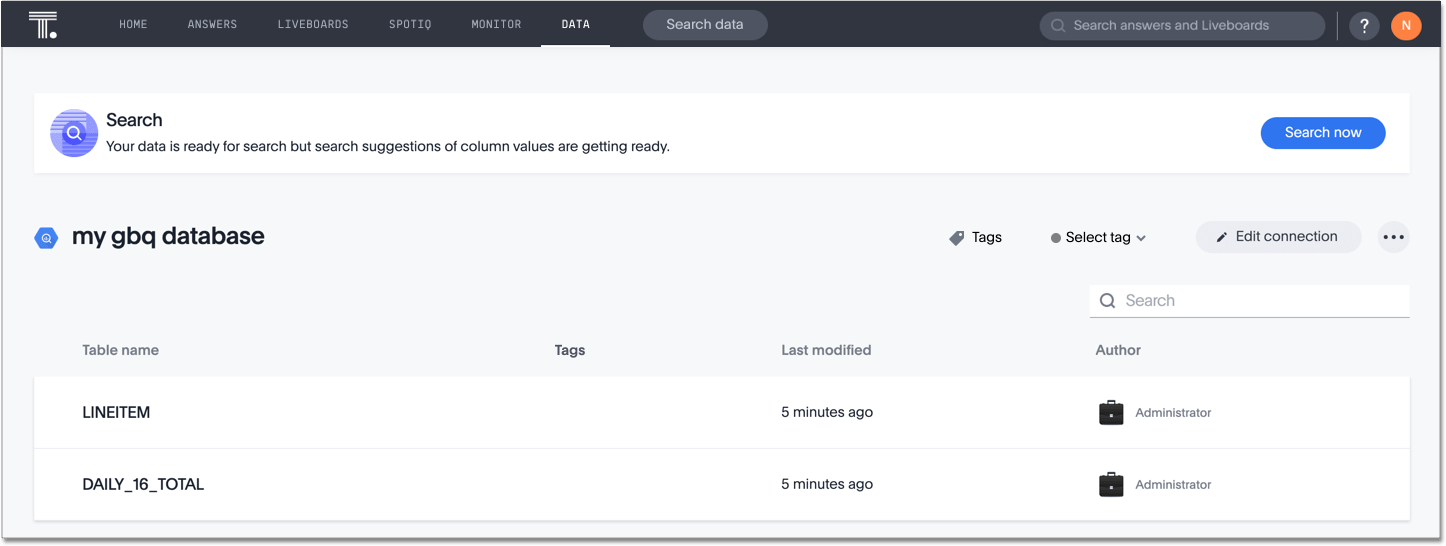The width and height of the screenshot is (1446, 546).
Task: Click the Search data button
Action: (x=705, y=25)
